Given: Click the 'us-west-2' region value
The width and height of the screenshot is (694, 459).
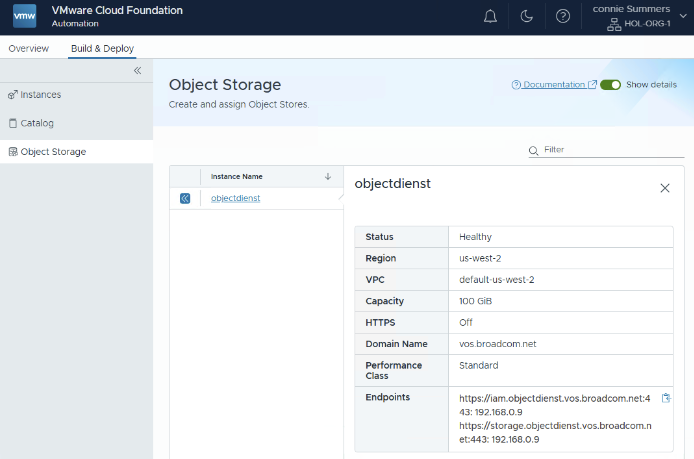Looking at the screenshot, I should pyautogui.click(x=480, y=258).
